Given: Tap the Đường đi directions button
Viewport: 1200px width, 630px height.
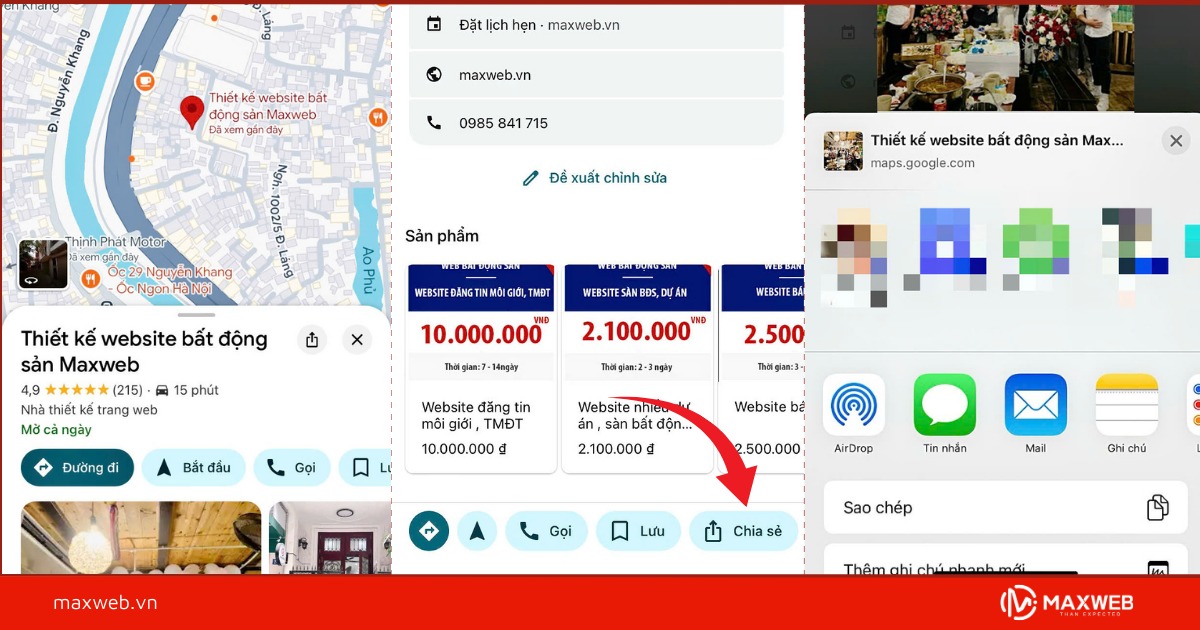Looking at the screenshot, I should pos(77,467).
